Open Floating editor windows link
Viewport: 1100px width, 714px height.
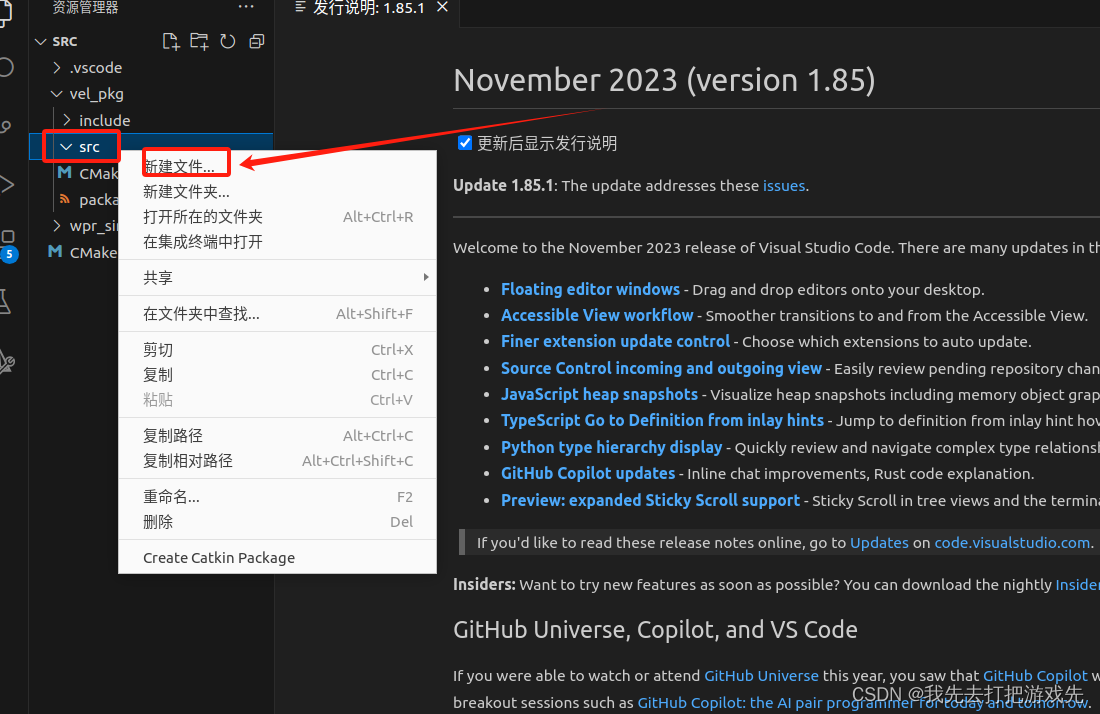pyautogui.click(x=590, y=289)
